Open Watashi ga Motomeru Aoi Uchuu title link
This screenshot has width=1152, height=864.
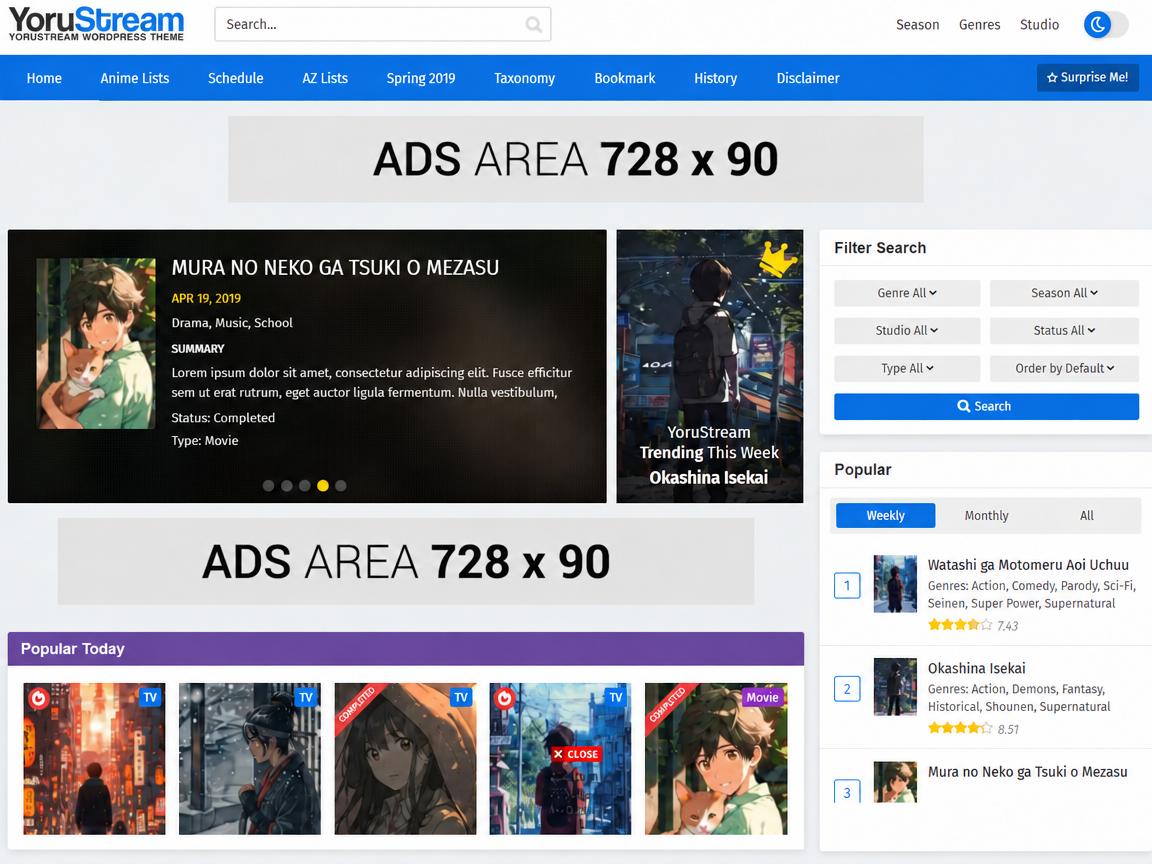[x=1028, y=565]
